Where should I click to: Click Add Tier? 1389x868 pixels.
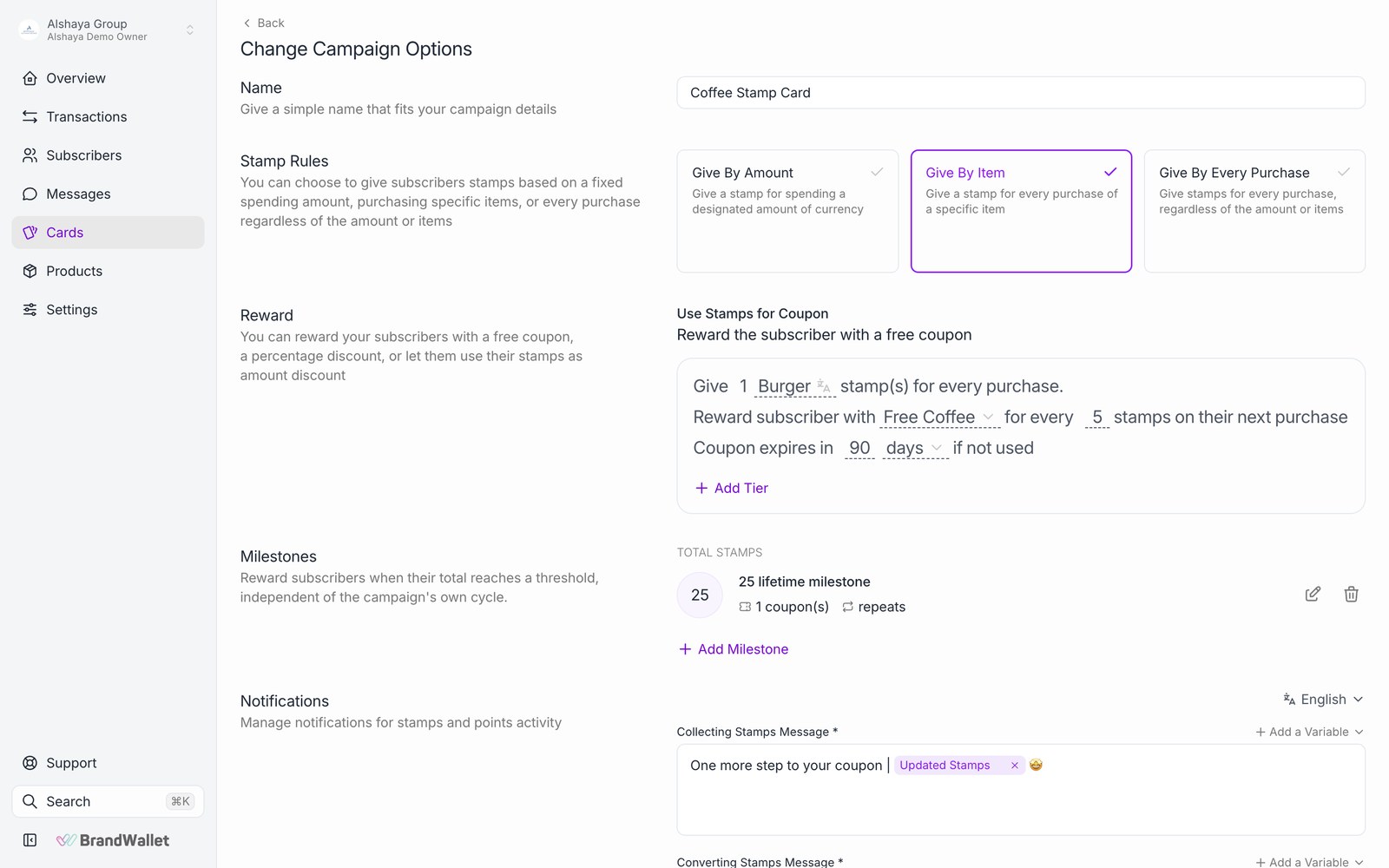[732, 488]
